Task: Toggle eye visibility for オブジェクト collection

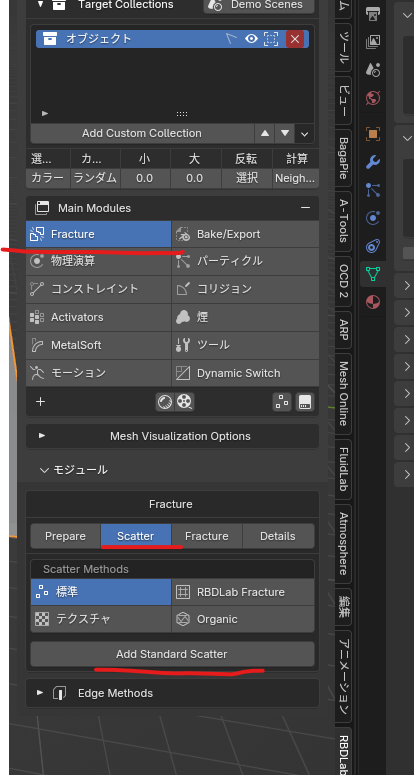Action: click(x=251, y=39)
